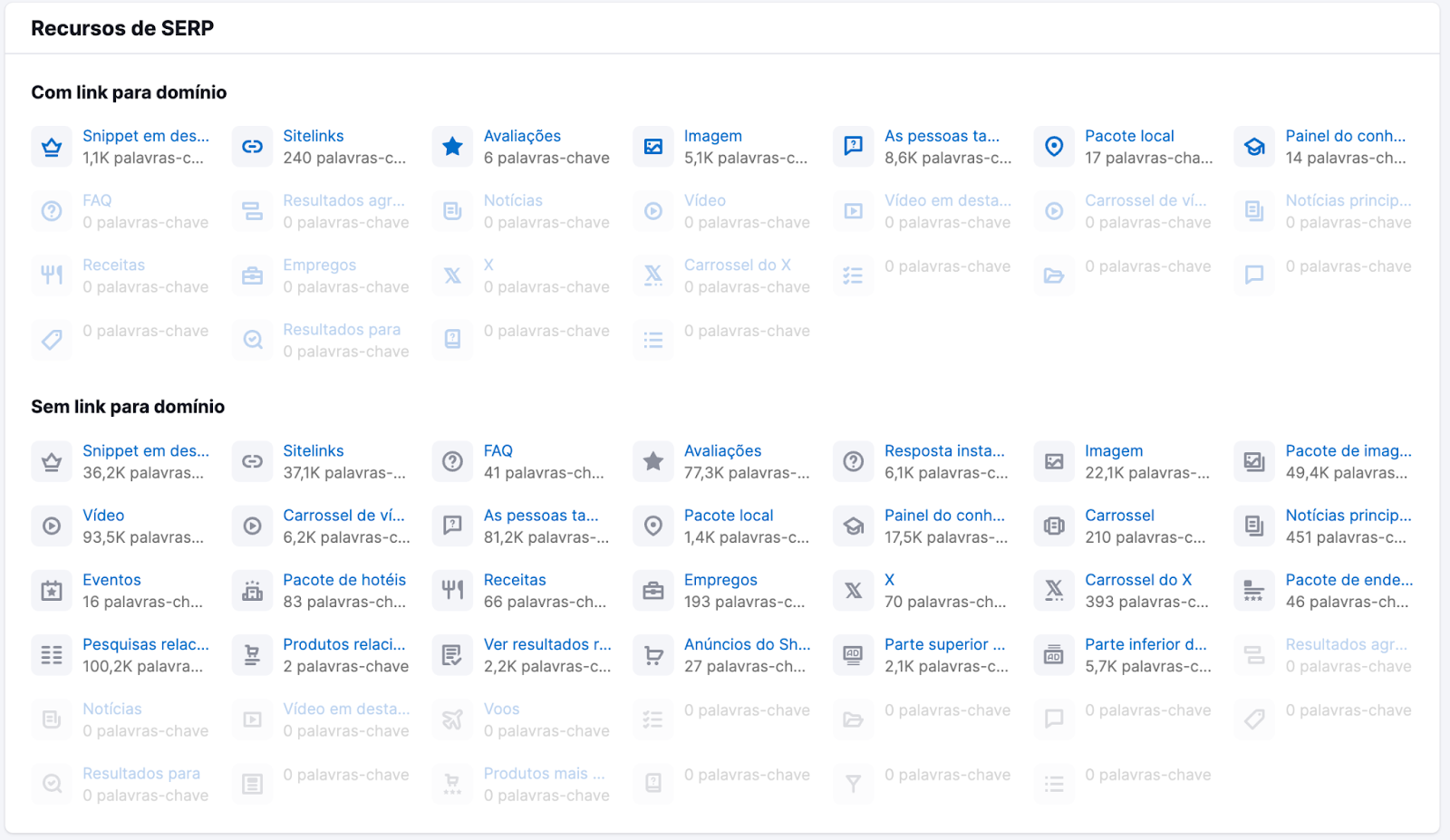Open Pacote de hotéis link
Viewport: 1450px width, 840px height.
pyautogui.click(x=344, y=580)
